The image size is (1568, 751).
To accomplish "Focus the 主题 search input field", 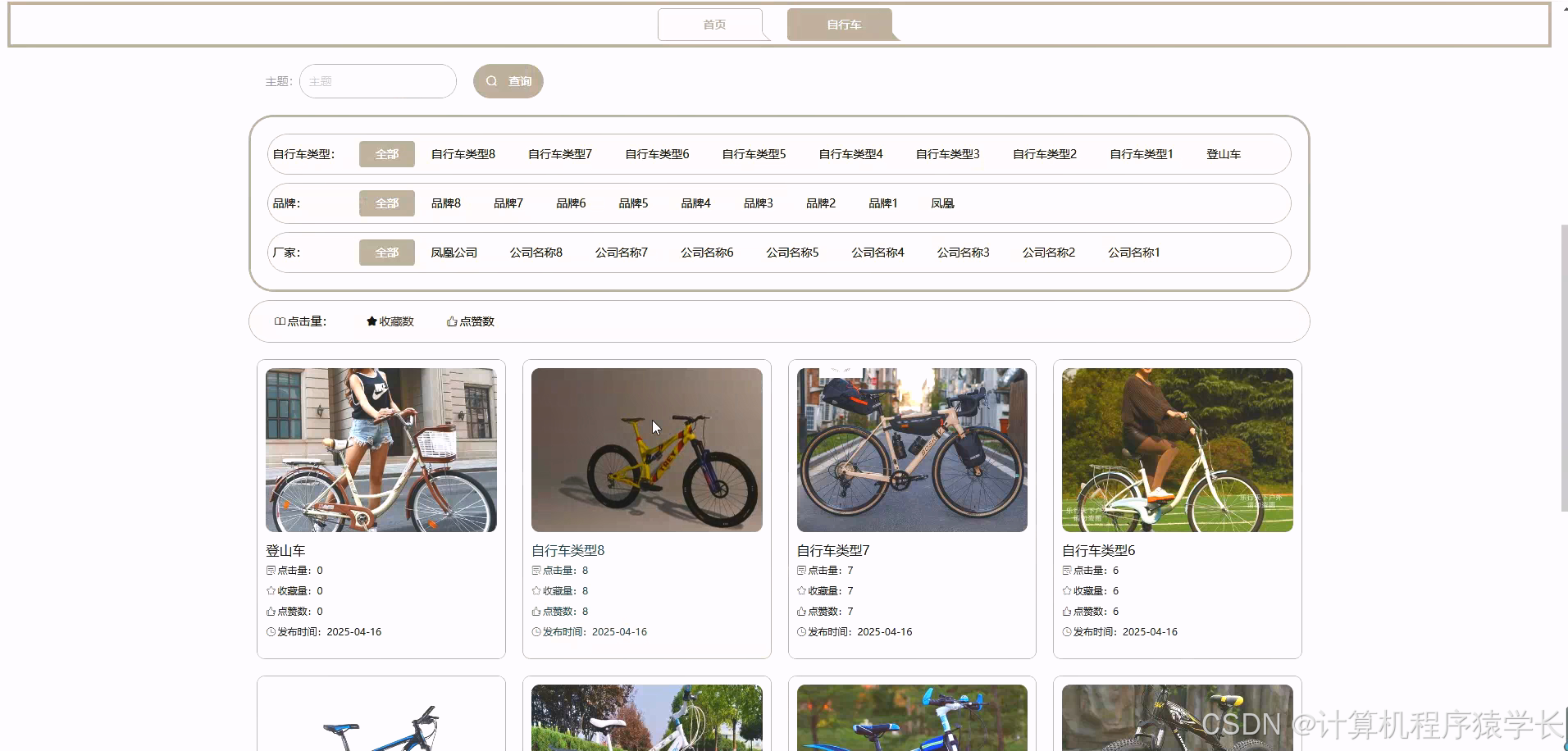I will pos(378,81).
